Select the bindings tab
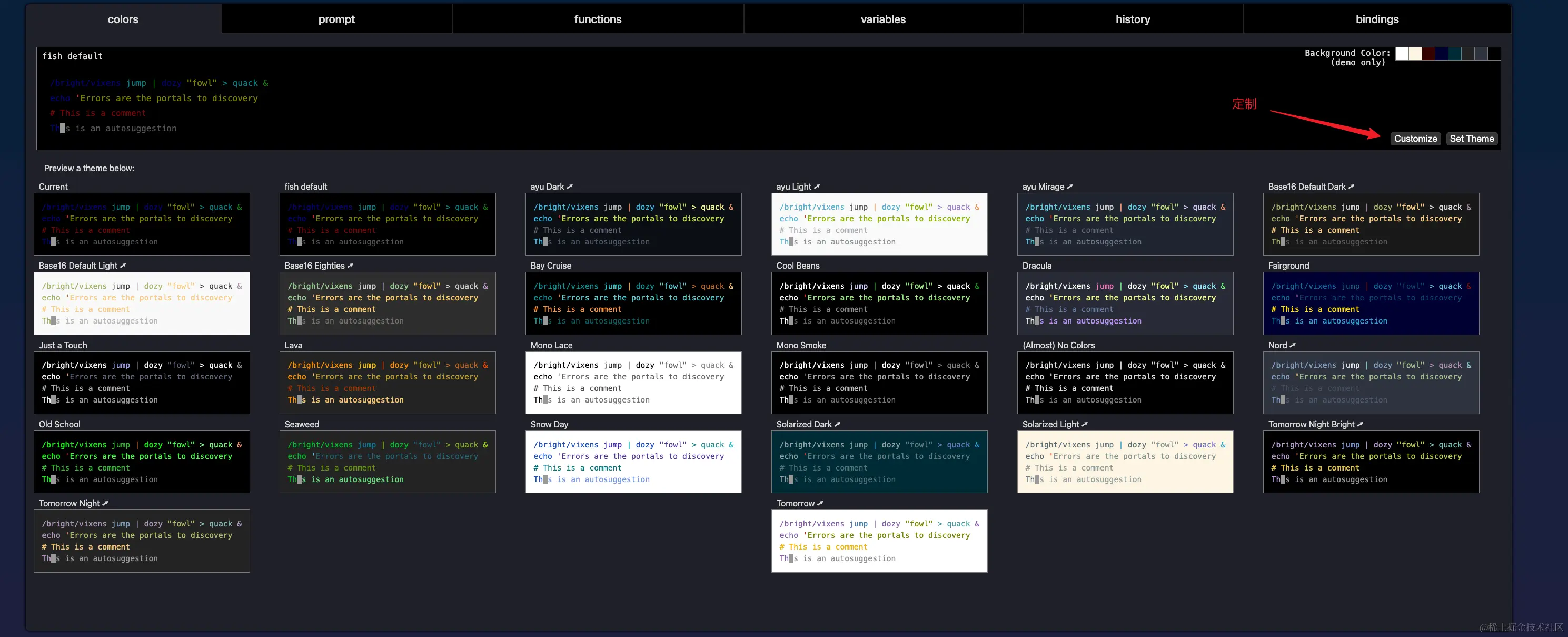The width and height of the screenshot is (1568, 637). click(1377, 19)
